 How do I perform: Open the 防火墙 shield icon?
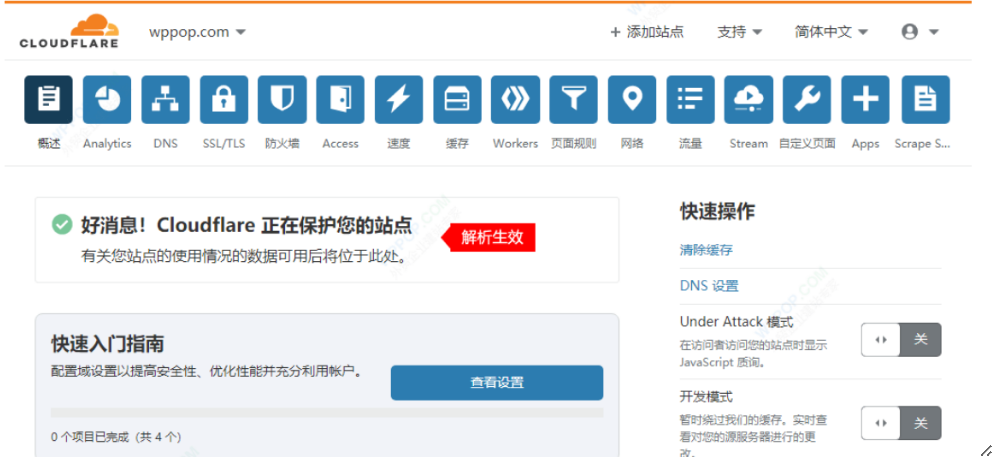tap(282, 100)
